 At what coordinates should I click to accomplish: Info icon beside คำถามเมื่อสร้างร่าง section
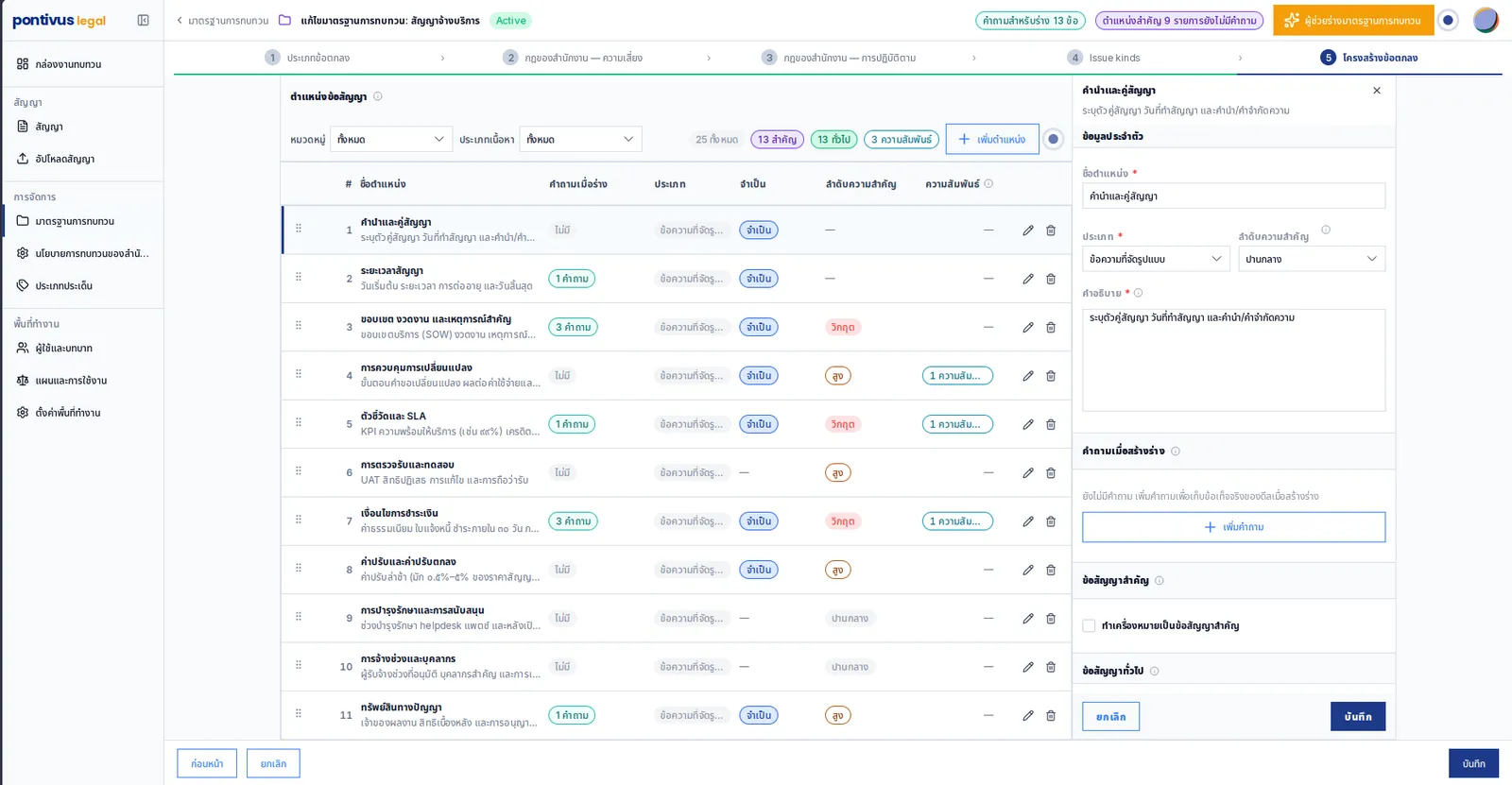click(x=1176, y=451)
